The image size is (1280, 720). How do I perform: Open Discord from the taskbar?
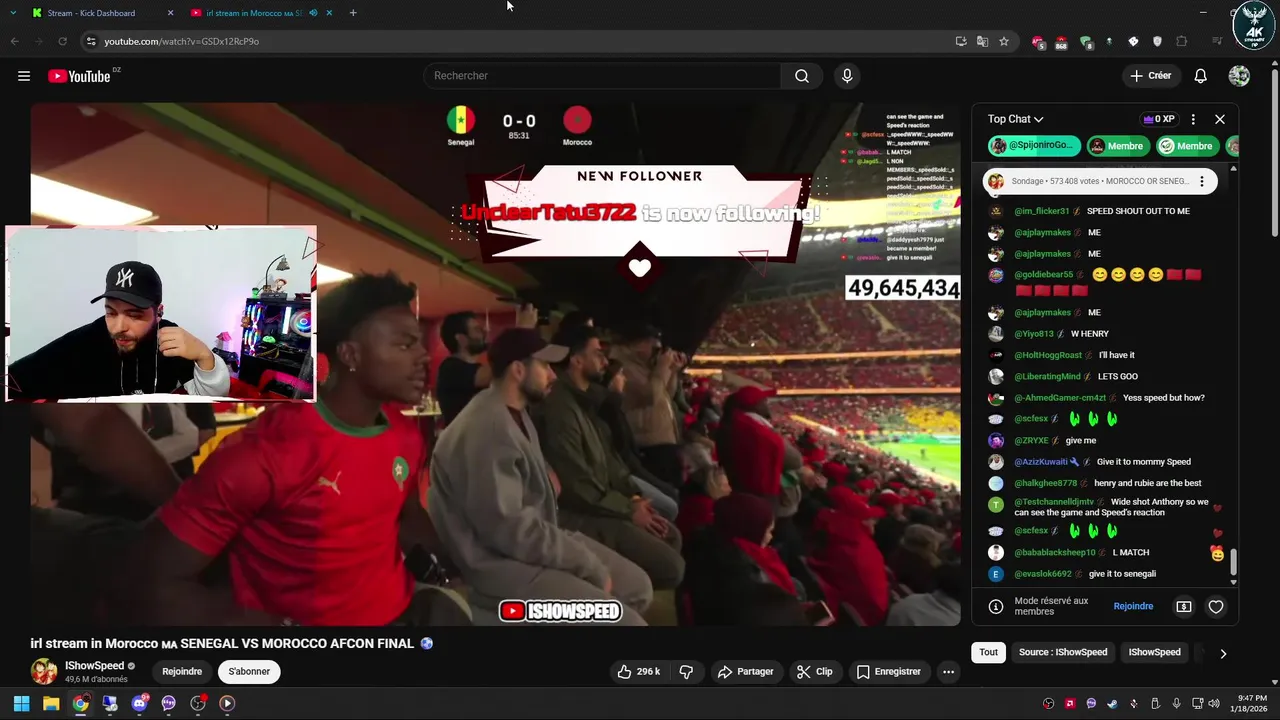139,703
